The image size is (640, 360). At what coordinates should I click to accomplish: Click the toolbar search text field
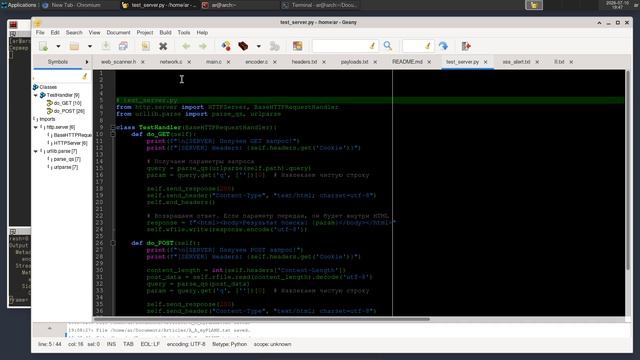340,46
